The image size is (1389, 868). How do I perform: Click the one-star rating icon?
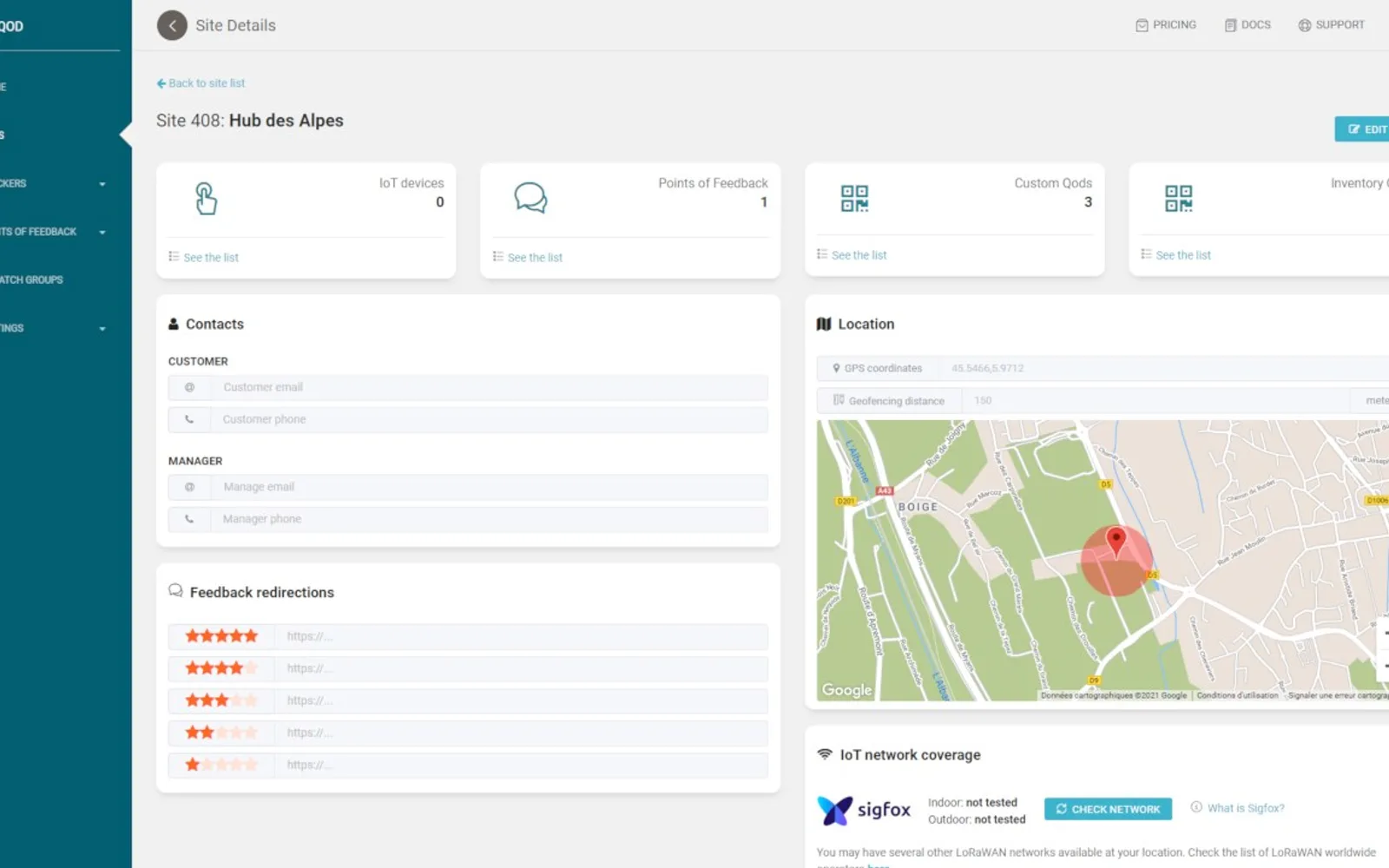point(221,765)
